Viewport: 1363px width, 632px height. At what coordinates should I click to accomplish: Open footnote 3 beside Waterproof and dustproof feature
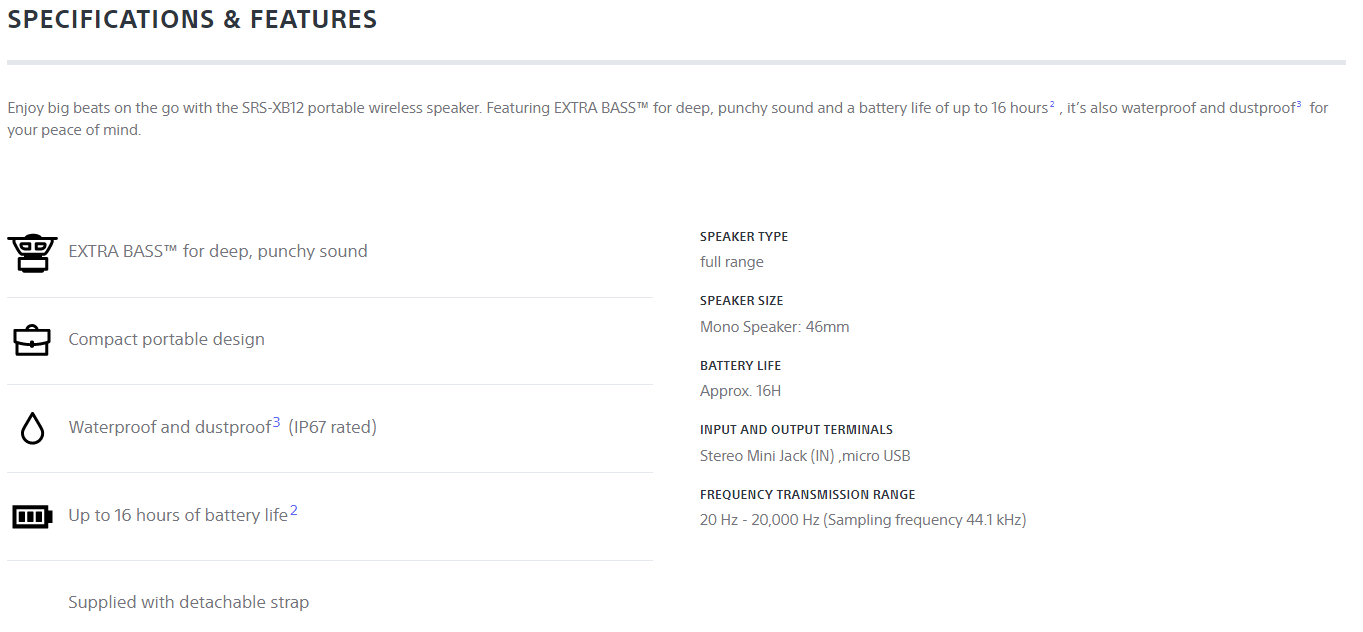coord(277,423)
